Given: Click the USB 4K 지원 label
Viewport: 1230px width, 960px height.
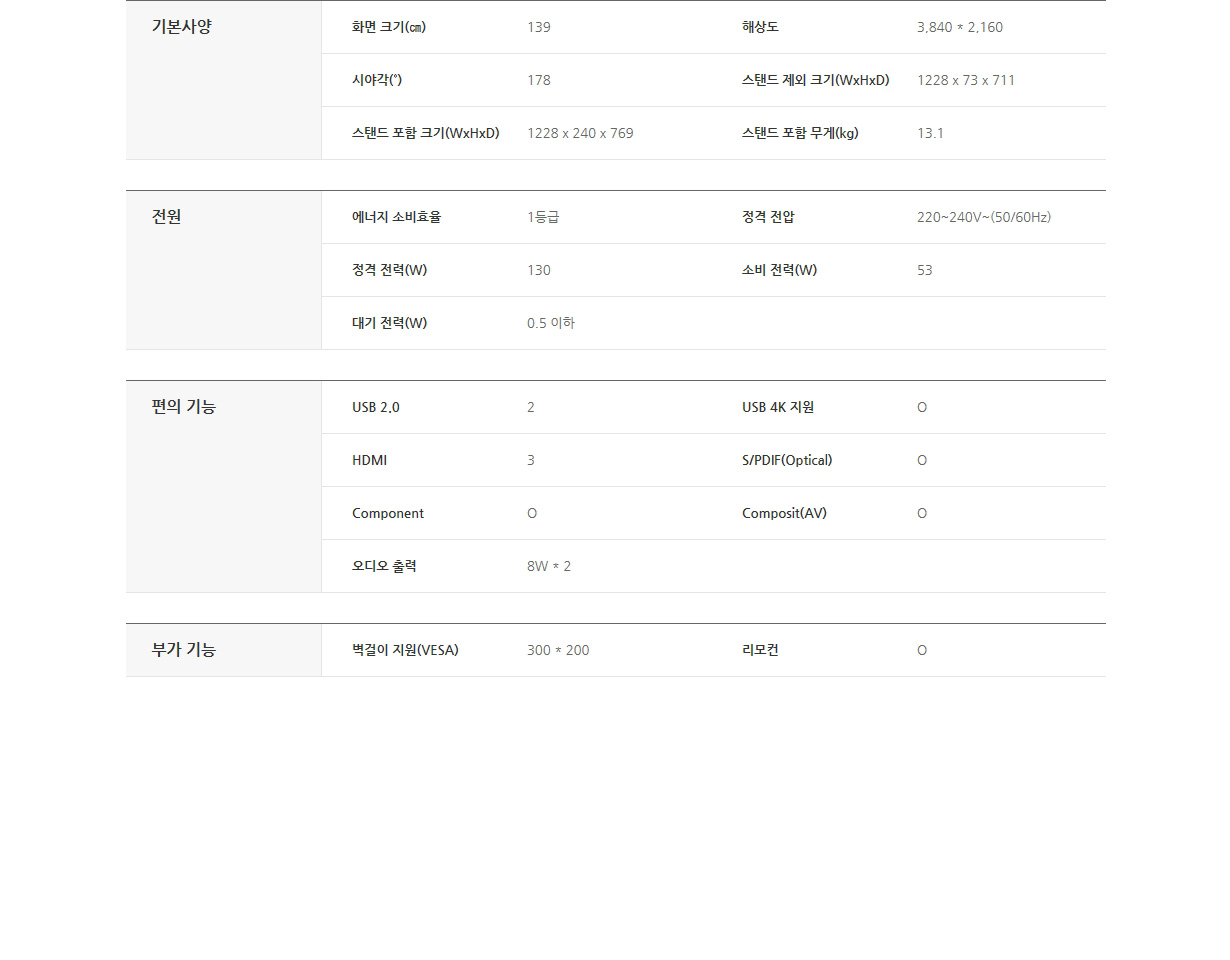Looking at the screenshot, I should [777, 407].
